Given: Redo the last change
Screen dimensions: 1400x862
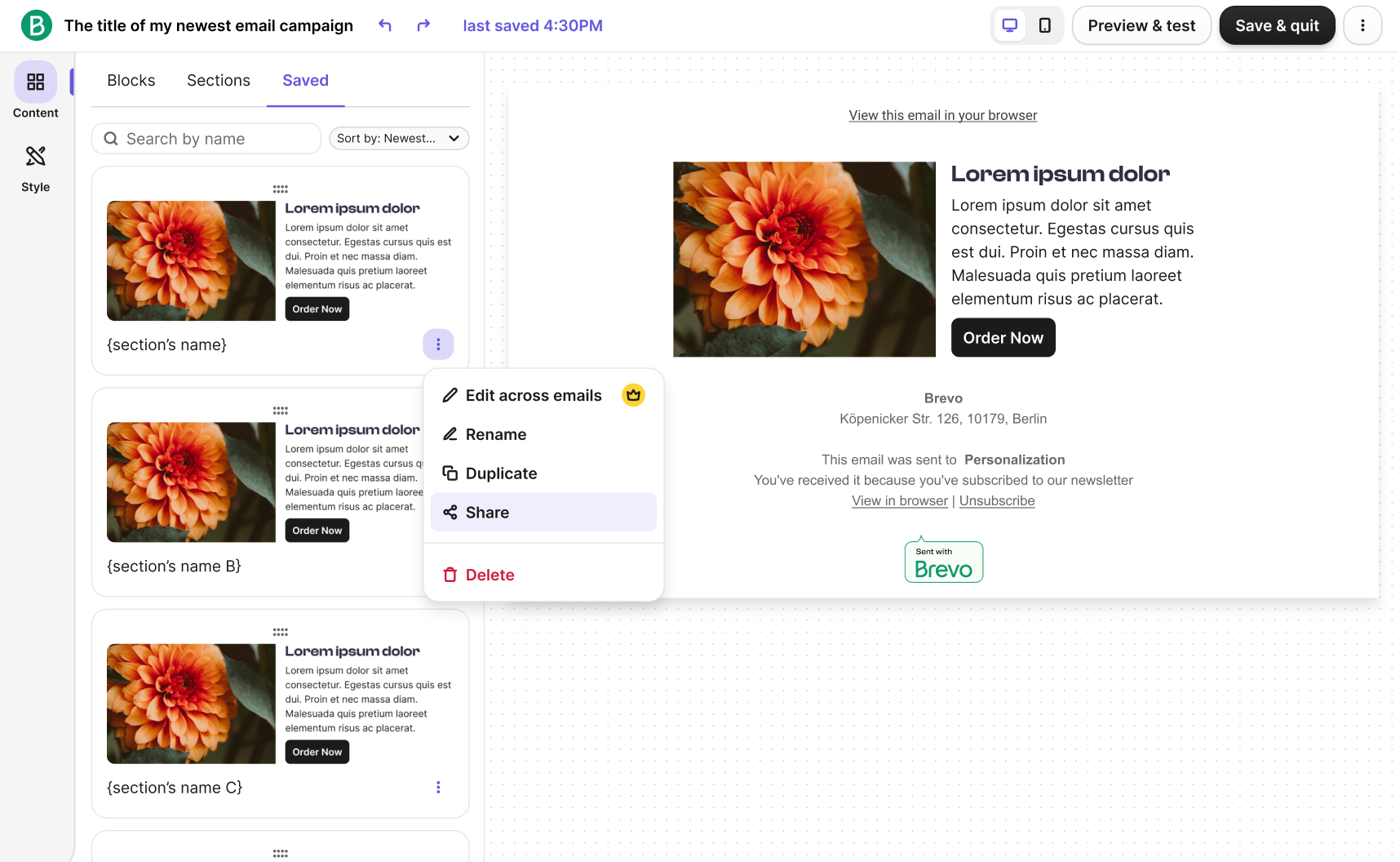Looking at the screenshot, I should click(423, 25).
